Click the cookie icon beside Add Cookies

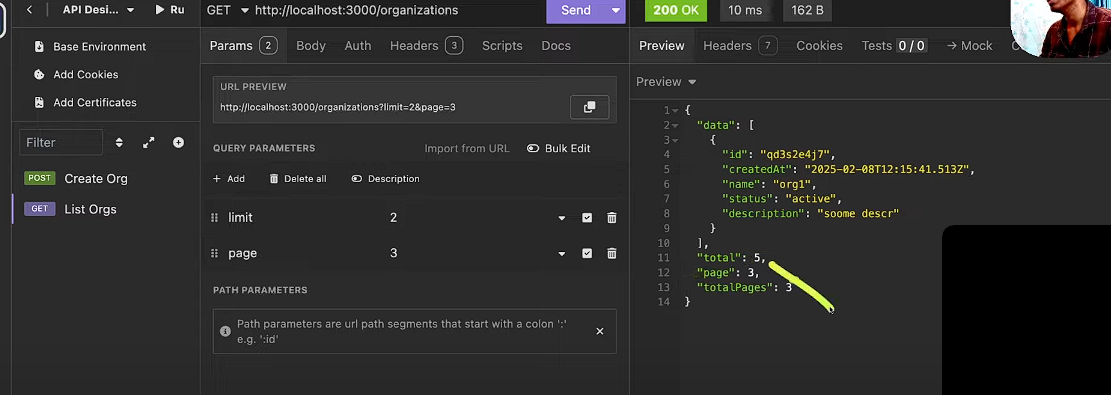coord(39,74)
